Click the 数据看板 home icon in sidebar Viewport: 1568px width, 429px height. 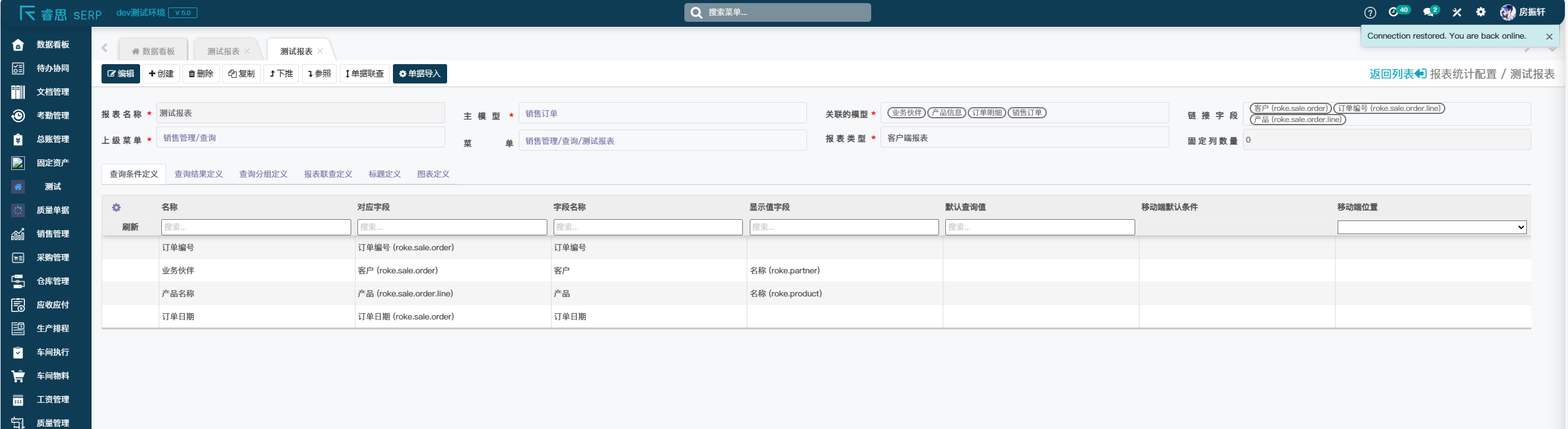[x=18, y=45]
